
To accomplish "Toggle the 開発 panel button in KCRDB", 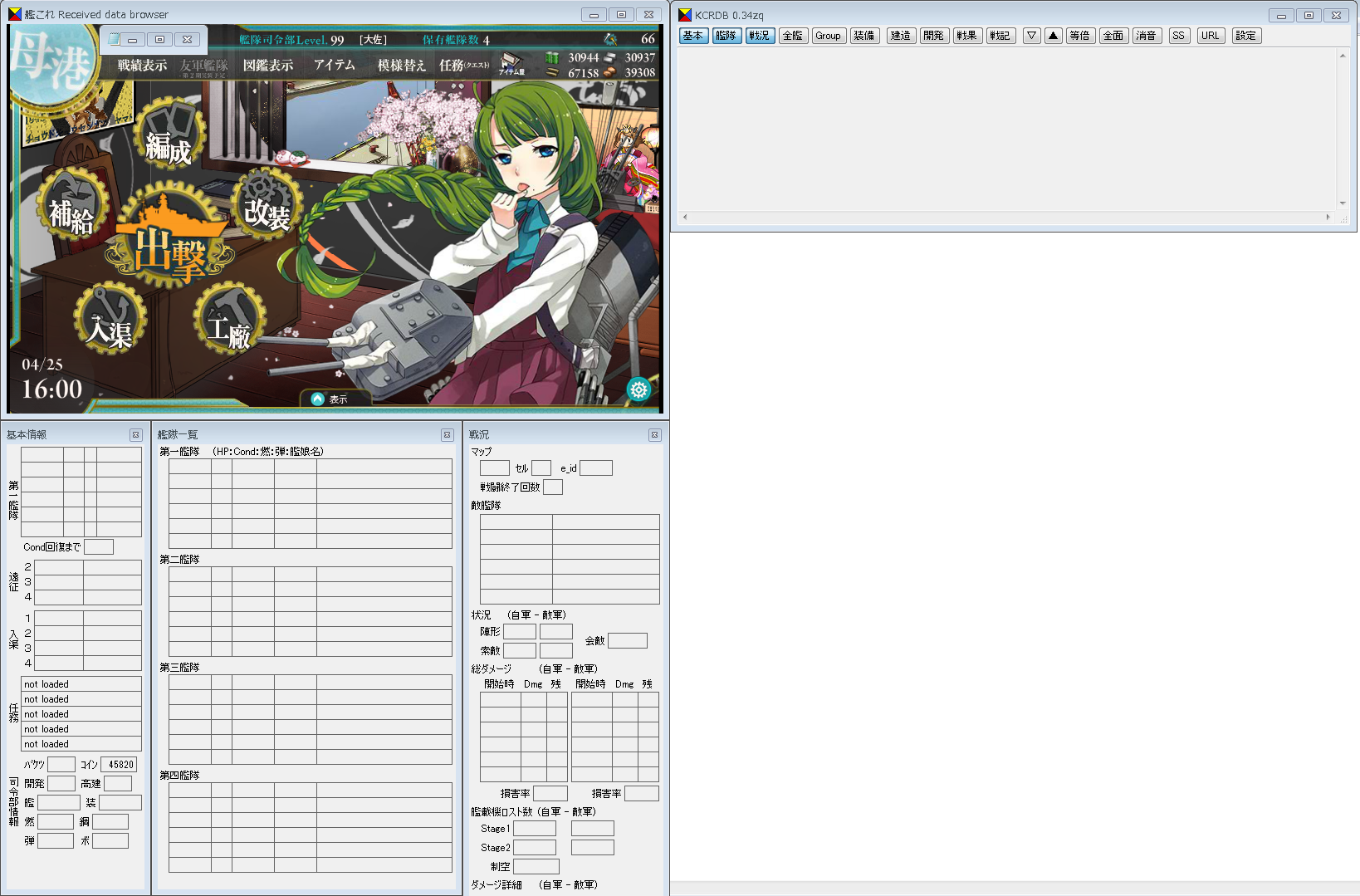I will tap(934, 36).
